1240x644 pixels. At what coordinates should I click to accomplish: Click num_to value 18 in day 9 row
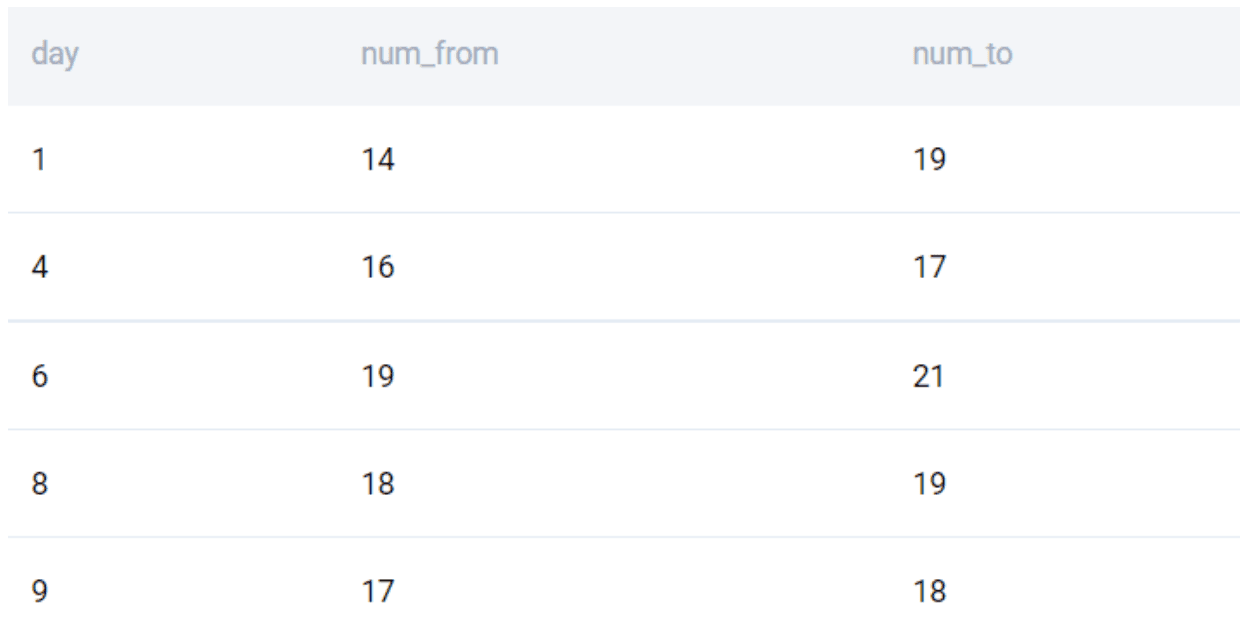(929, 593)
